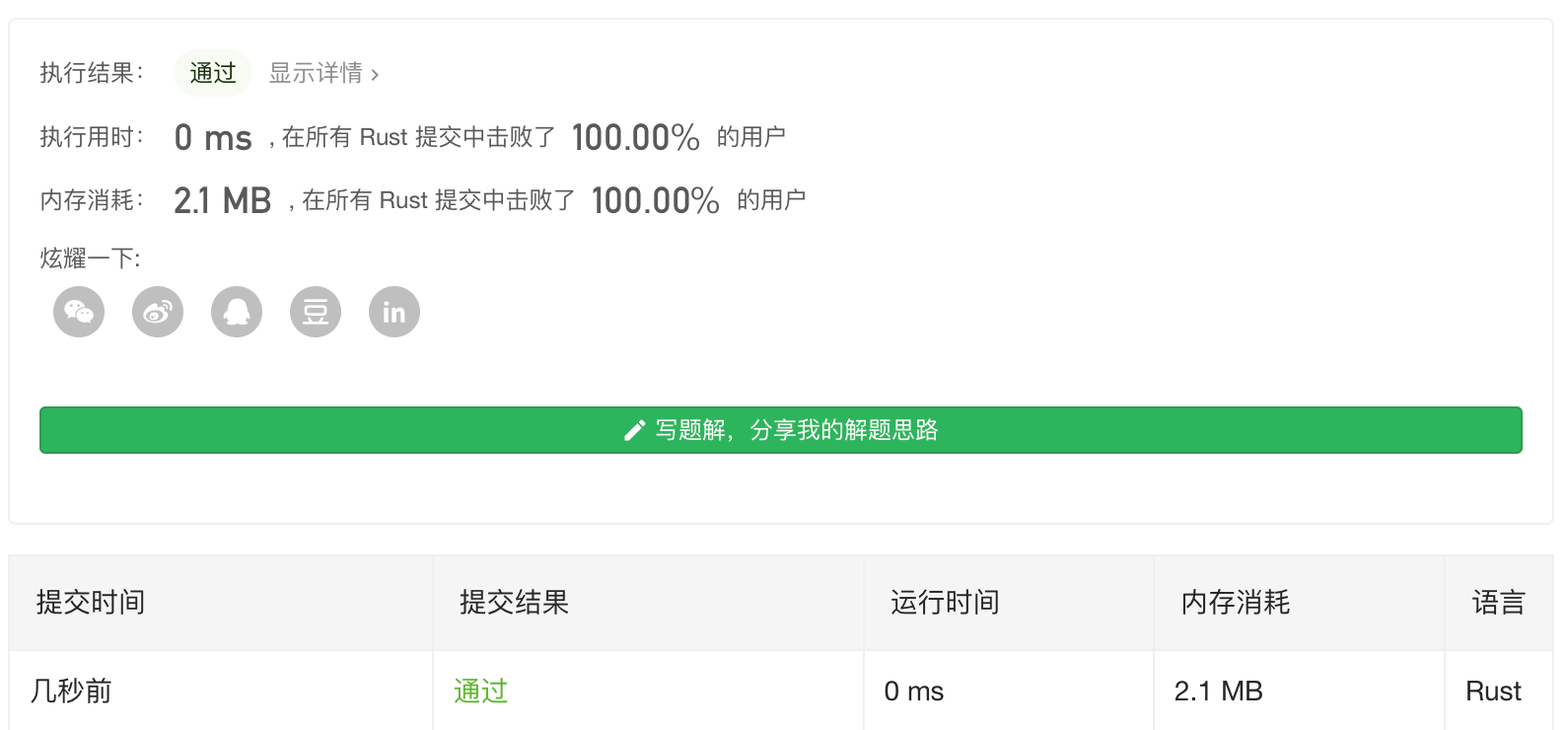Open 显示详情 details link
Image resolution: width=1568 pixels, height=730 pixels.
tap(316, 73)
